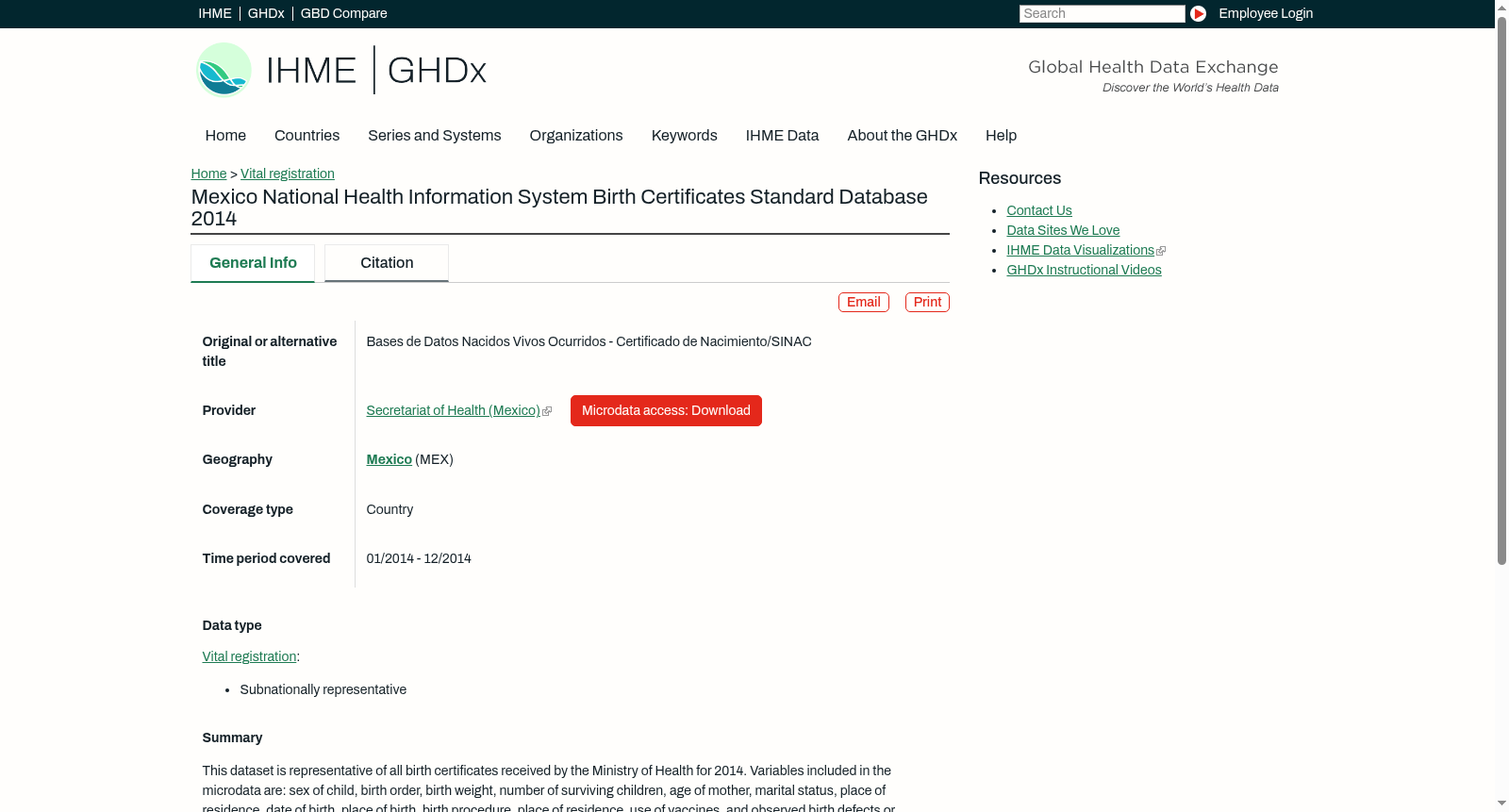
Task: Open IHME Data Visualizations link
Action: (1080, 250)
